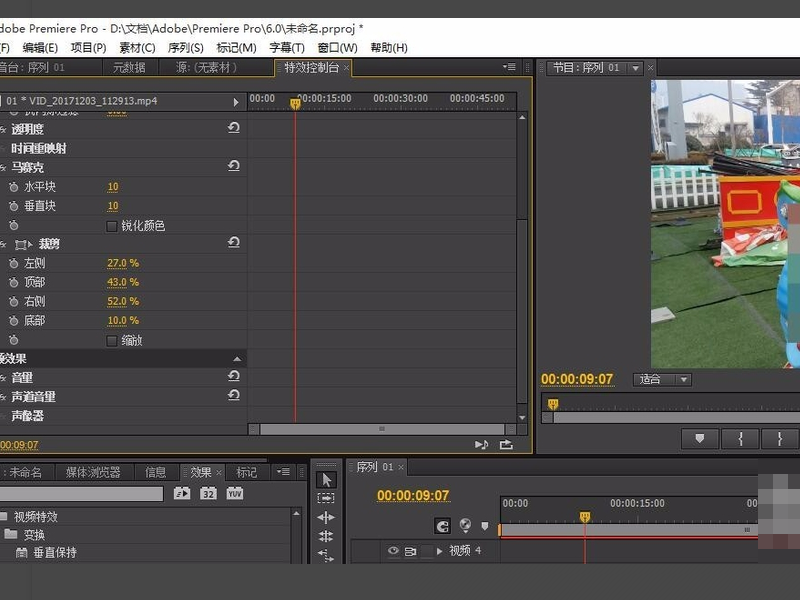Open the 项目(P) menu
Screen dimensions: 800x600
coord(88,48)
